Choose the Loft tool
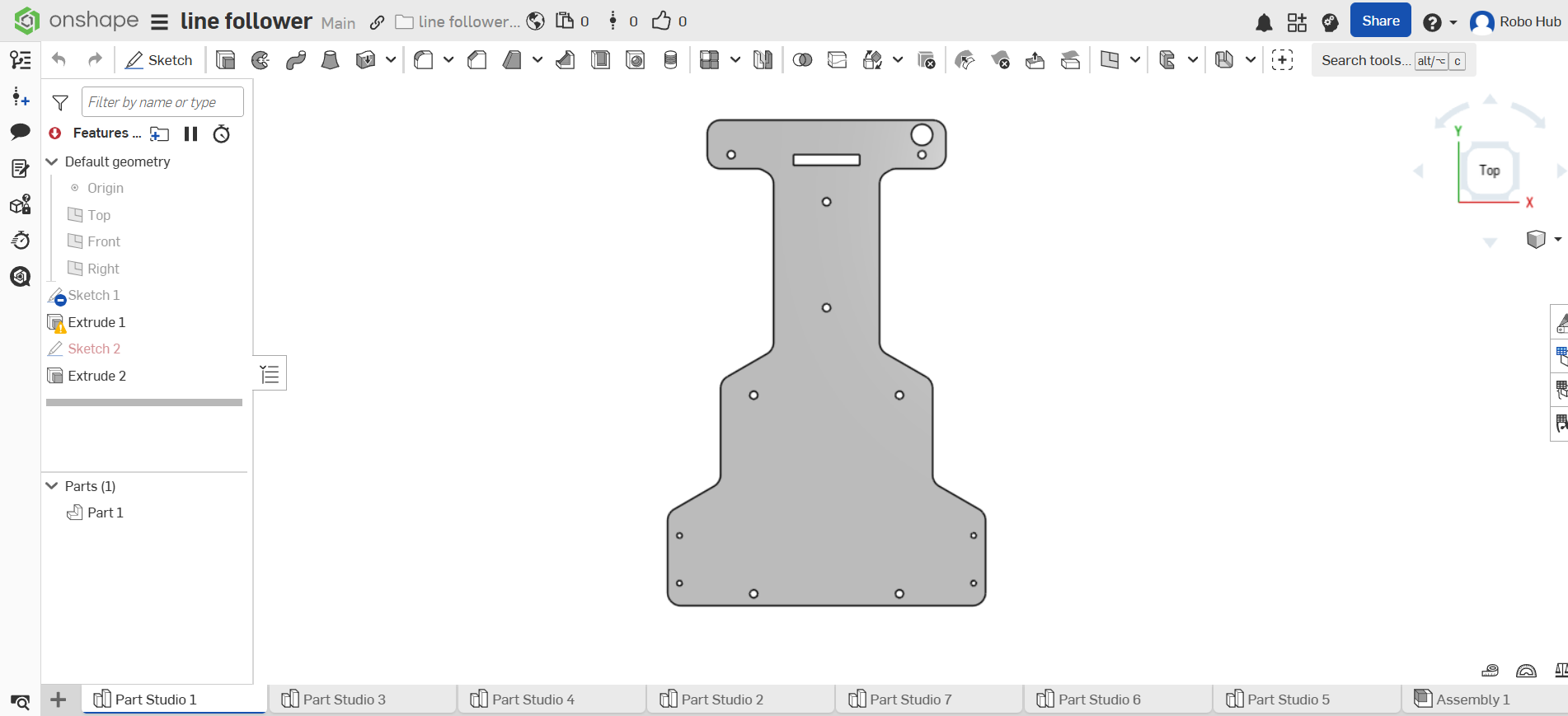Screen dimensions: 1568x716 330,60
